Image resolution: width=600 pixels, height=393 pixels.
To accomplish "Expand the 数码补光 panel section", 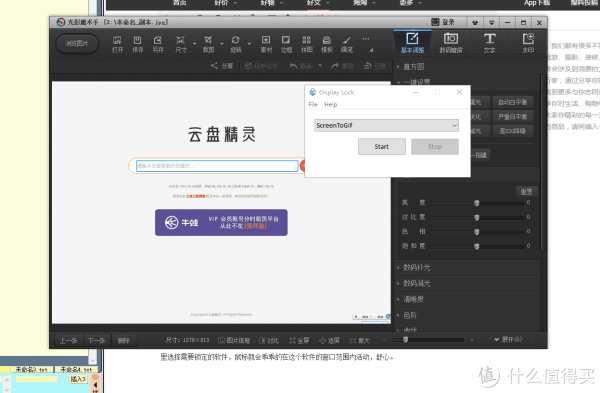I will click(x=416, y=267).
